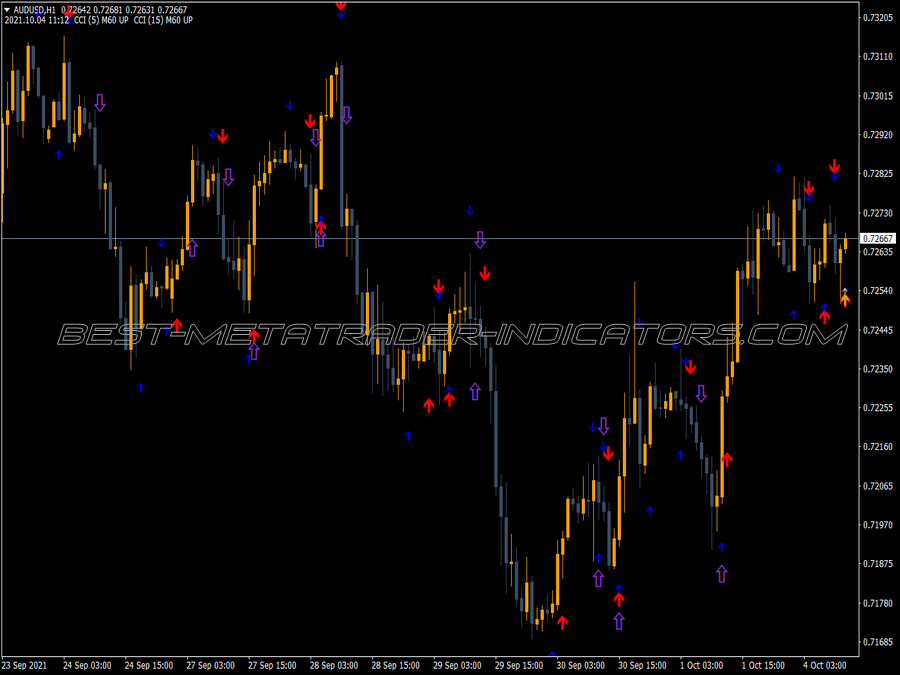Image resolution: width=900 pixels, height=675 pixels.
Task: Click the 30 Sep 03:00 time label
Action: (x=580, y=666)
